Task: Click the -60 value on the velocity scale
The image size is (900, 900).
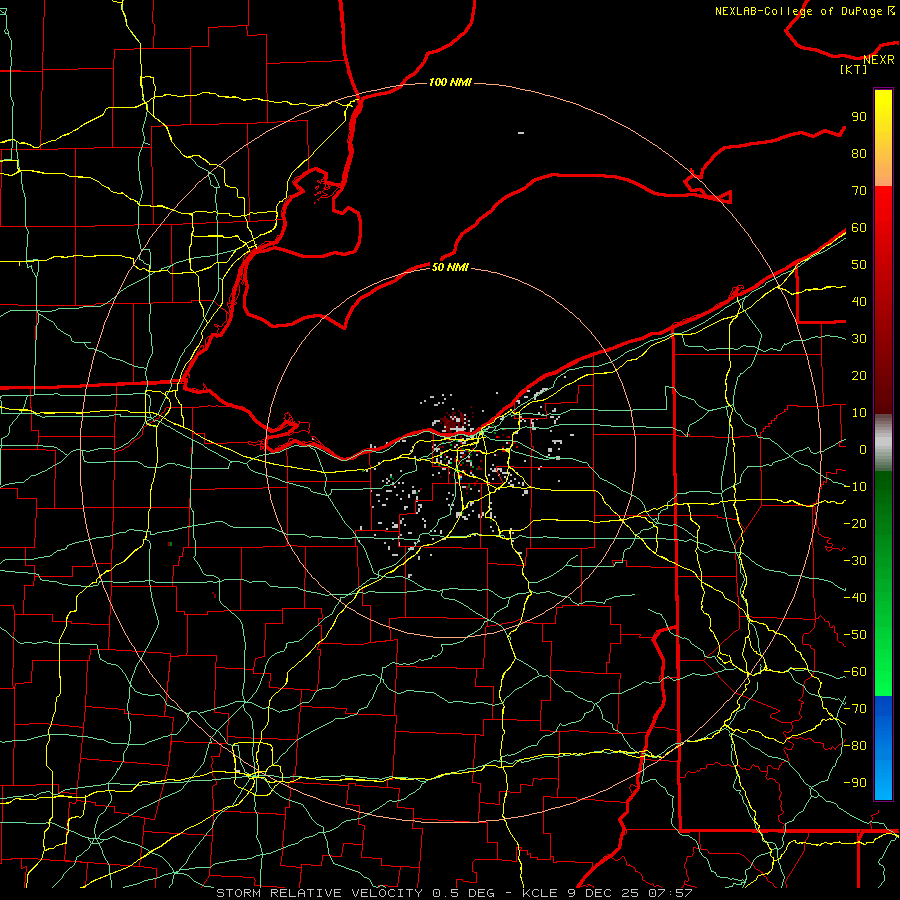Action: point(855,672)
